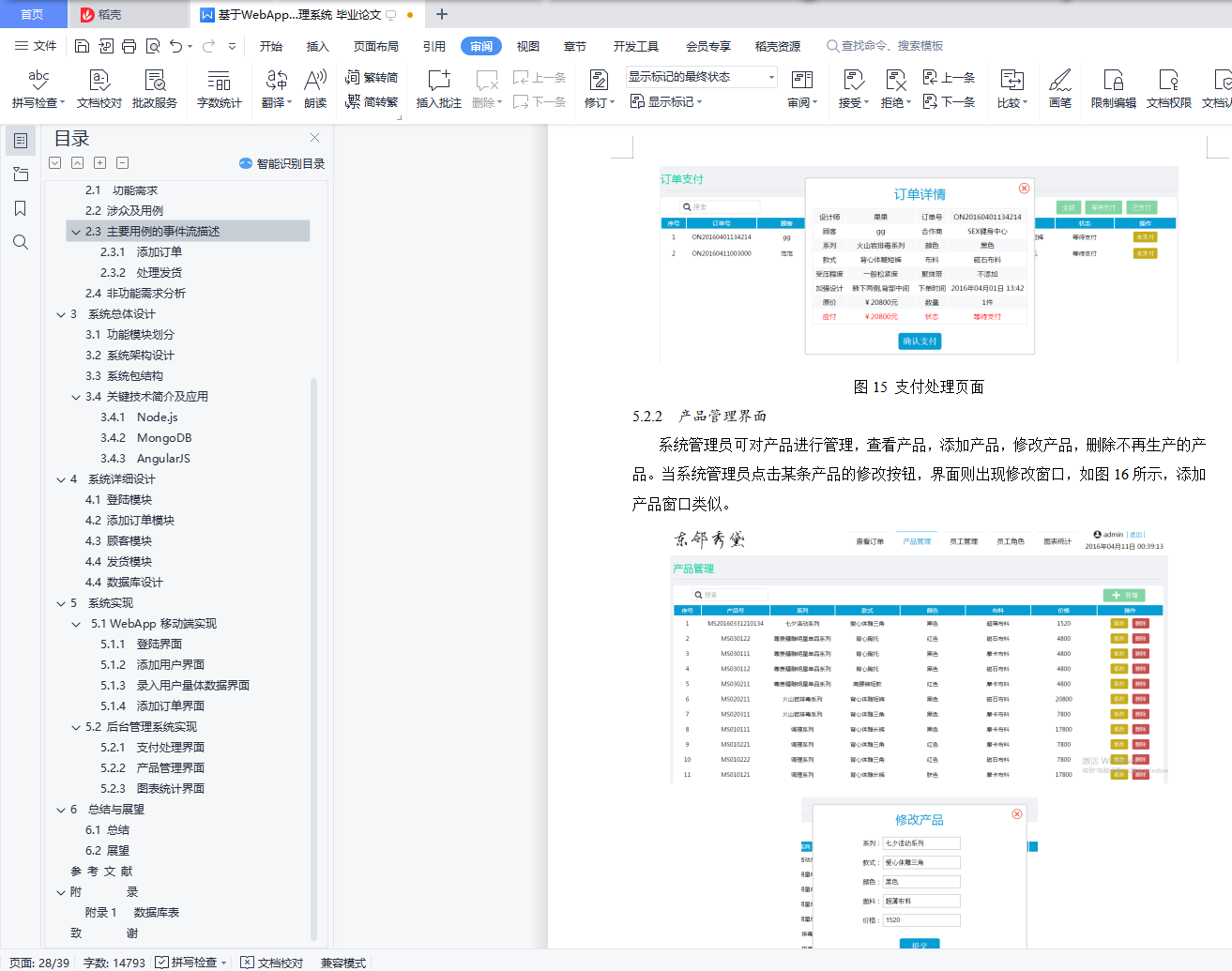Viewport: 1232px width, 971px height.
Task: Click 插入批注 to insert a comment
Action: [x=439, y=89]
